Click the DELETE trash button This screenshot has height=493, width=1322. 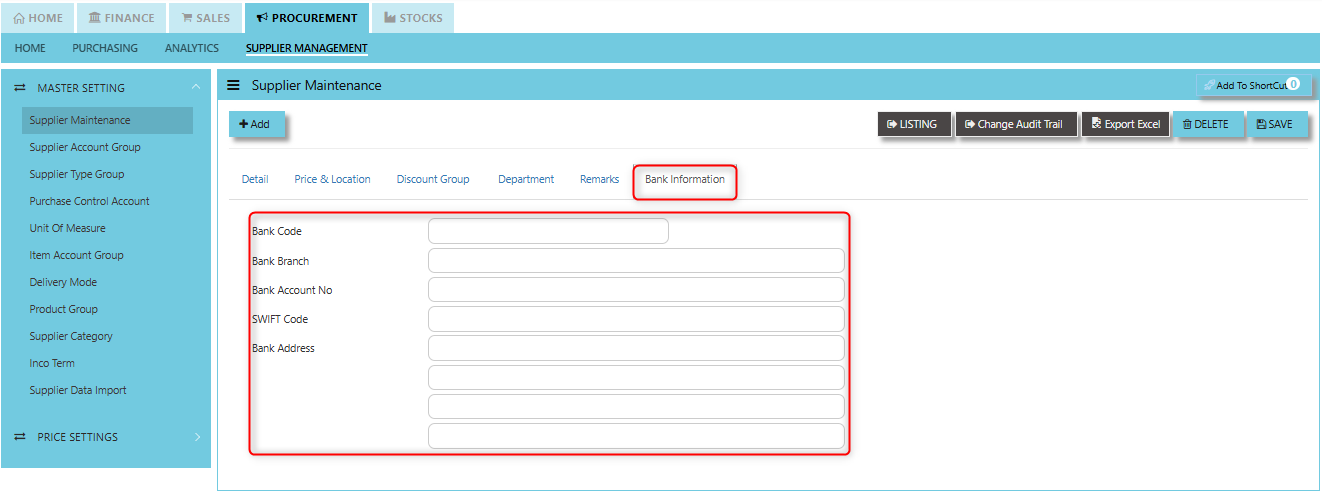[x=1207, y=124]
